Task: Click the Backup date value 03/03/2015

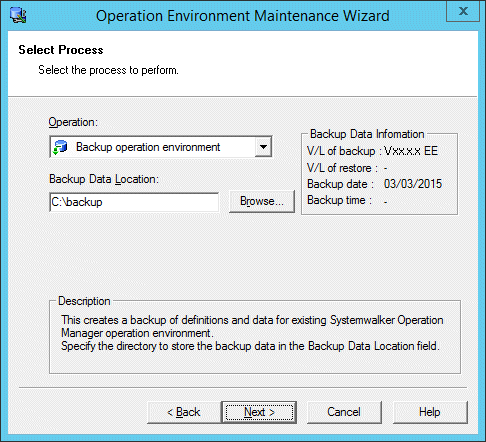Action: point(413,184)
